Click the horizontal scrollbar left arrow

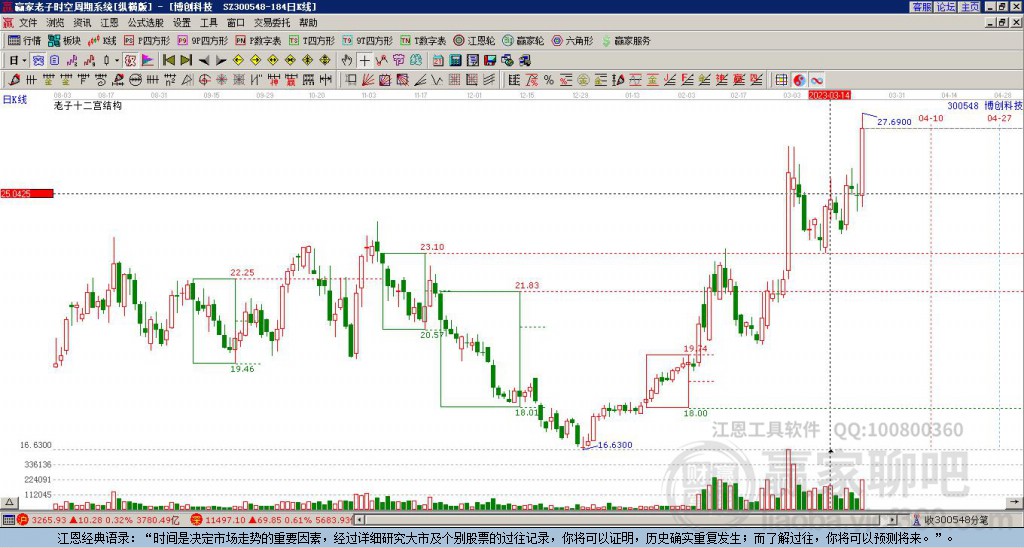click(x=359, y=520)
